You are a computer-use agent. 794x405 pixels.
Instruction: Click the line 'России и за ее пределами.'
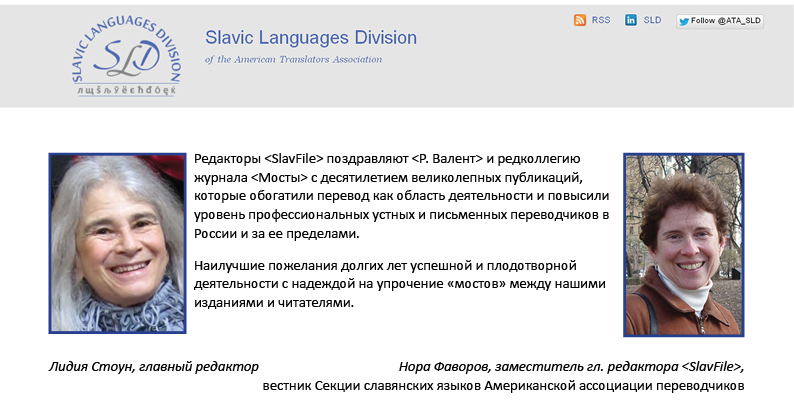(x=276, y=234)
